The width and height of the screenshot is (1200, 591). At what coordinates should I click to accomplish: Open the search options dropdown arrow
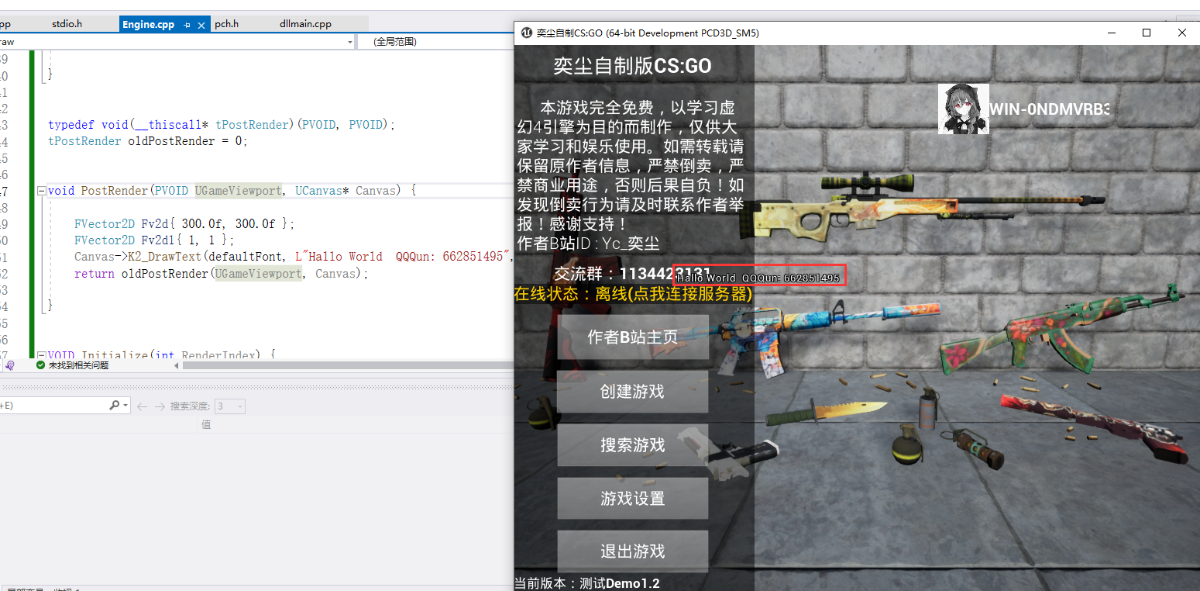[126, 406]
